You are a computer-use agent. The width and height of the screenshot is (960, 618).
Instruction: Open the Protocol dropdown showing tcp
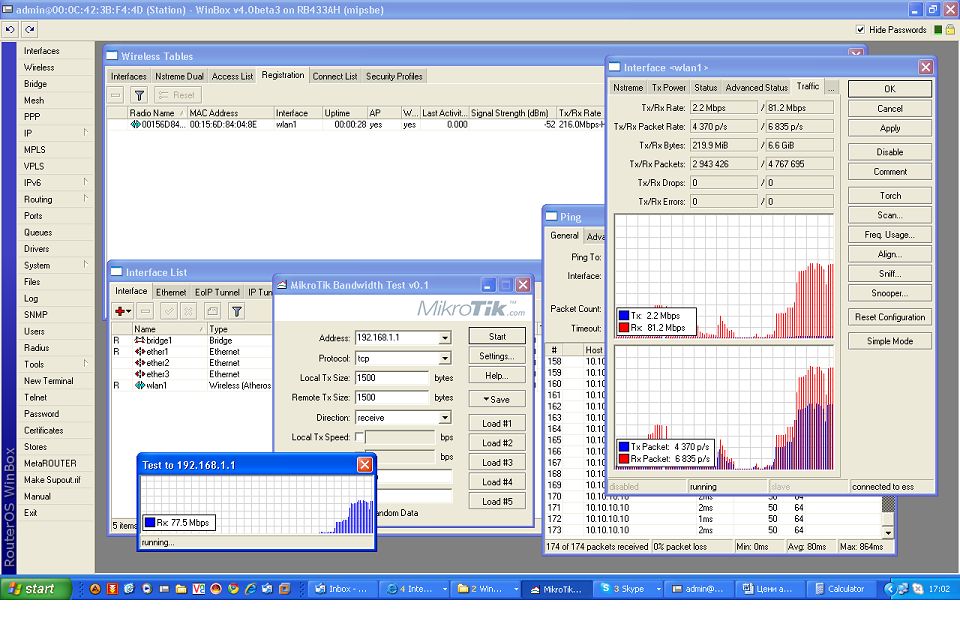(445, 358)
